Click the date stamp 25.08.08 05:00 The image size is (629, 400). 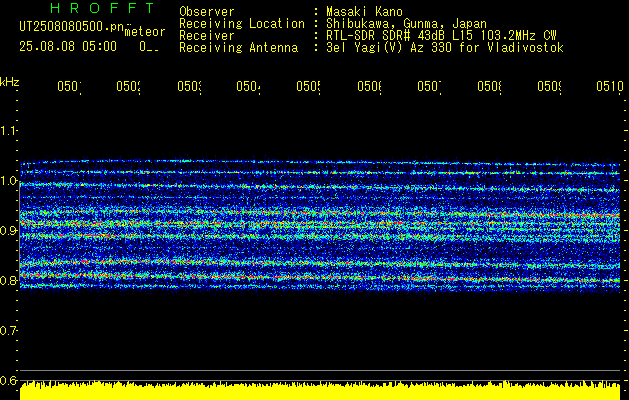(x=68, y=47)
